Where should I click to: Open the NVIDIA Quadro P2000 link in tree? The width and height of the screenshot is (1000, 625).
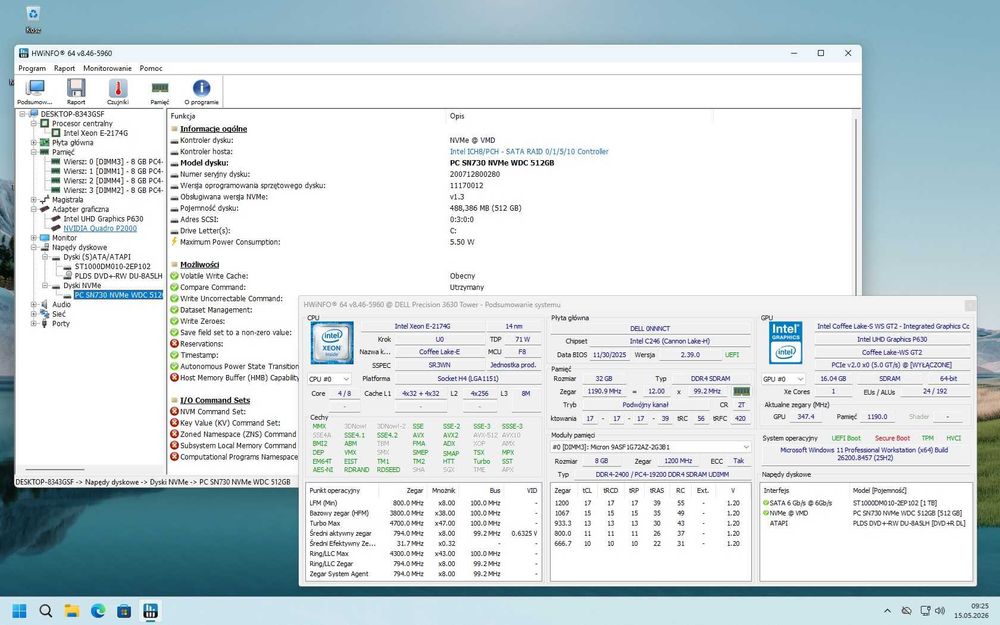click(x=100, y=228)
